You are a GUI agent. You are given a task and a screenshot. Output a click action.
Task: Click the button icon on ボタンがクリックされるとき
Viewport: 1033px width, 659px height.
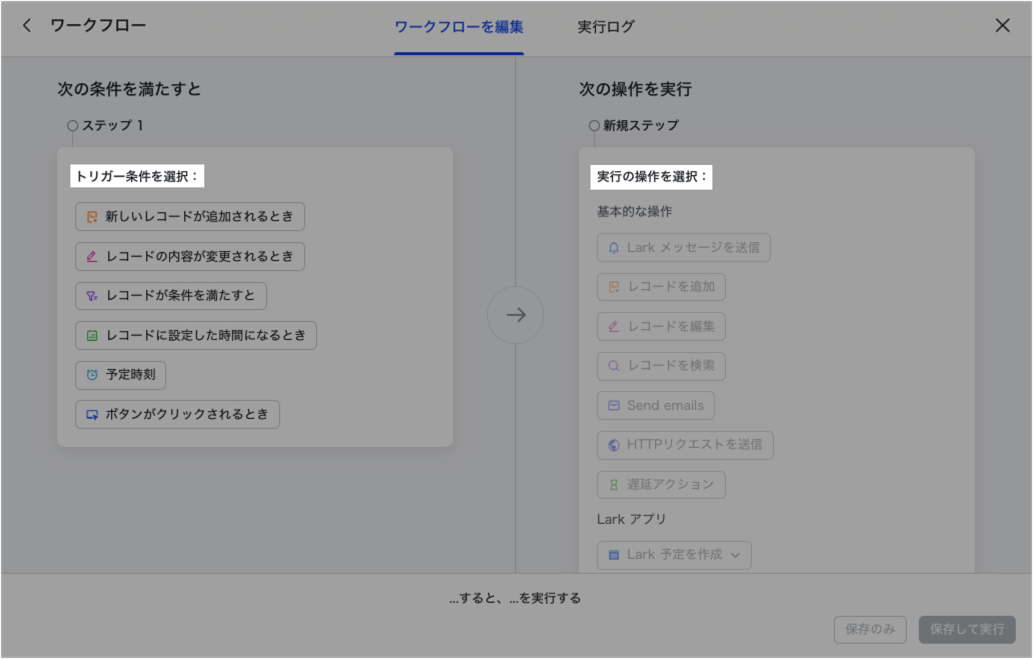[x=92, y=414]
